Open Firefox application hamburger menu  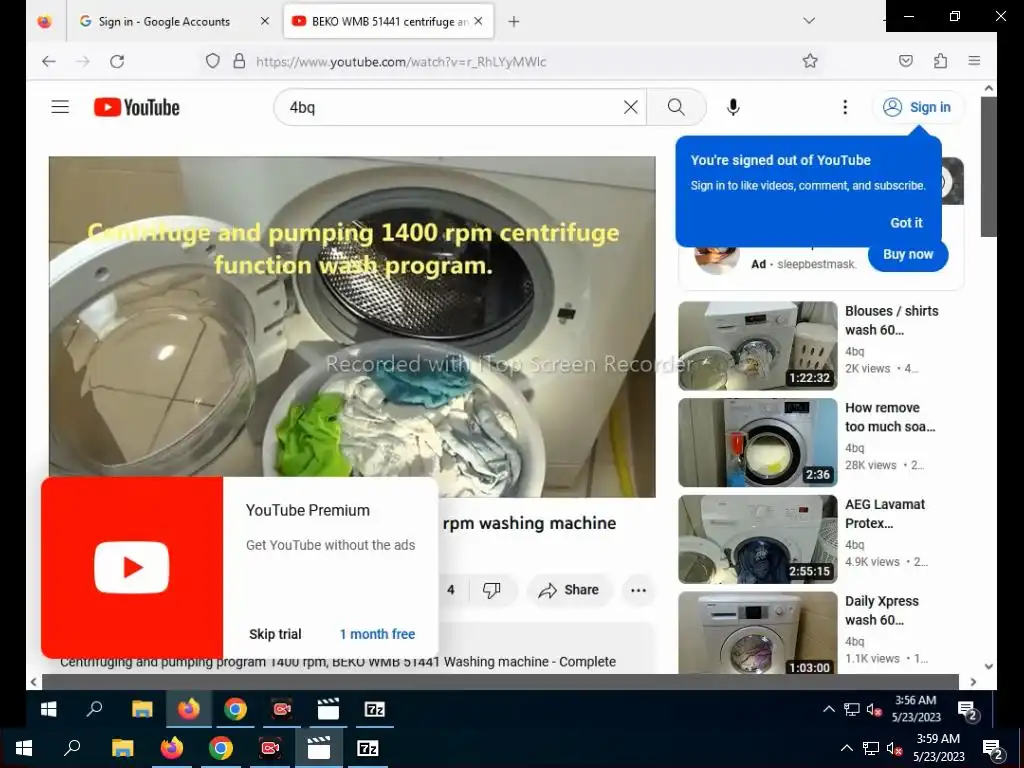(974, 61)
